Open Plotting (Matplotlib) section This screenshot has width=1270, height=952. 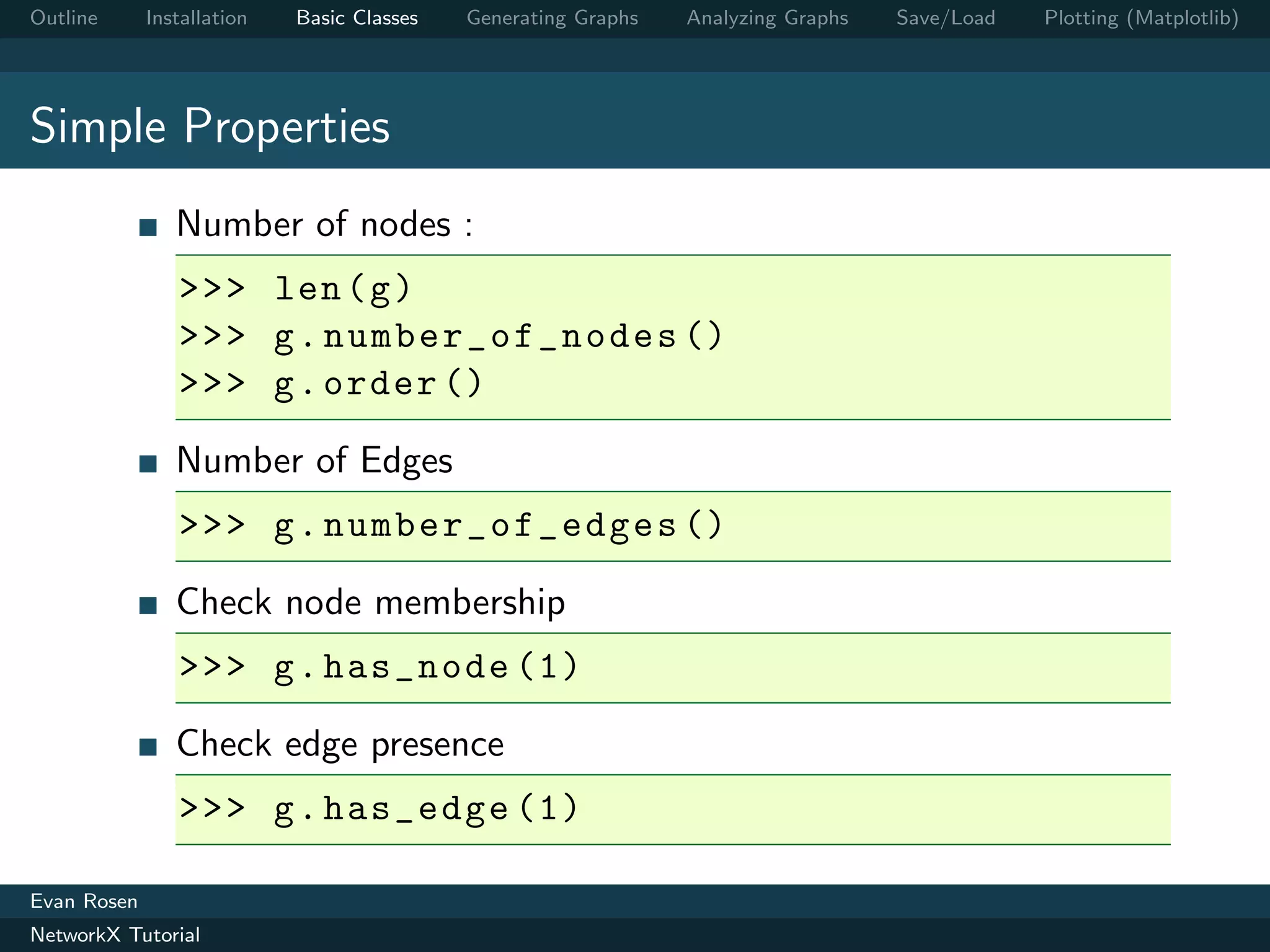(x=1142, y=19)
